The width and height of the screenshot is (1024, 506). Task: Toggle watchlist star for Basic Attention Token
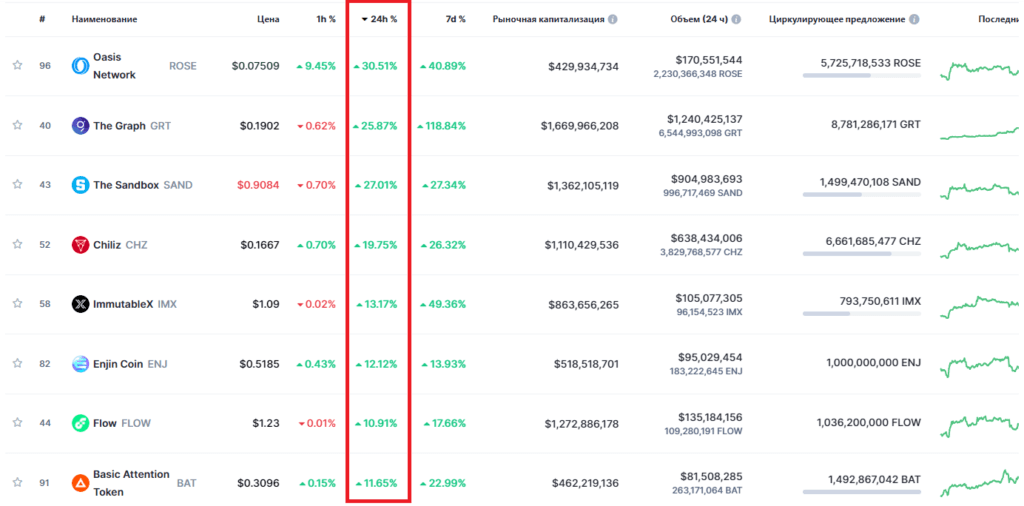click(x=17, y=483)
